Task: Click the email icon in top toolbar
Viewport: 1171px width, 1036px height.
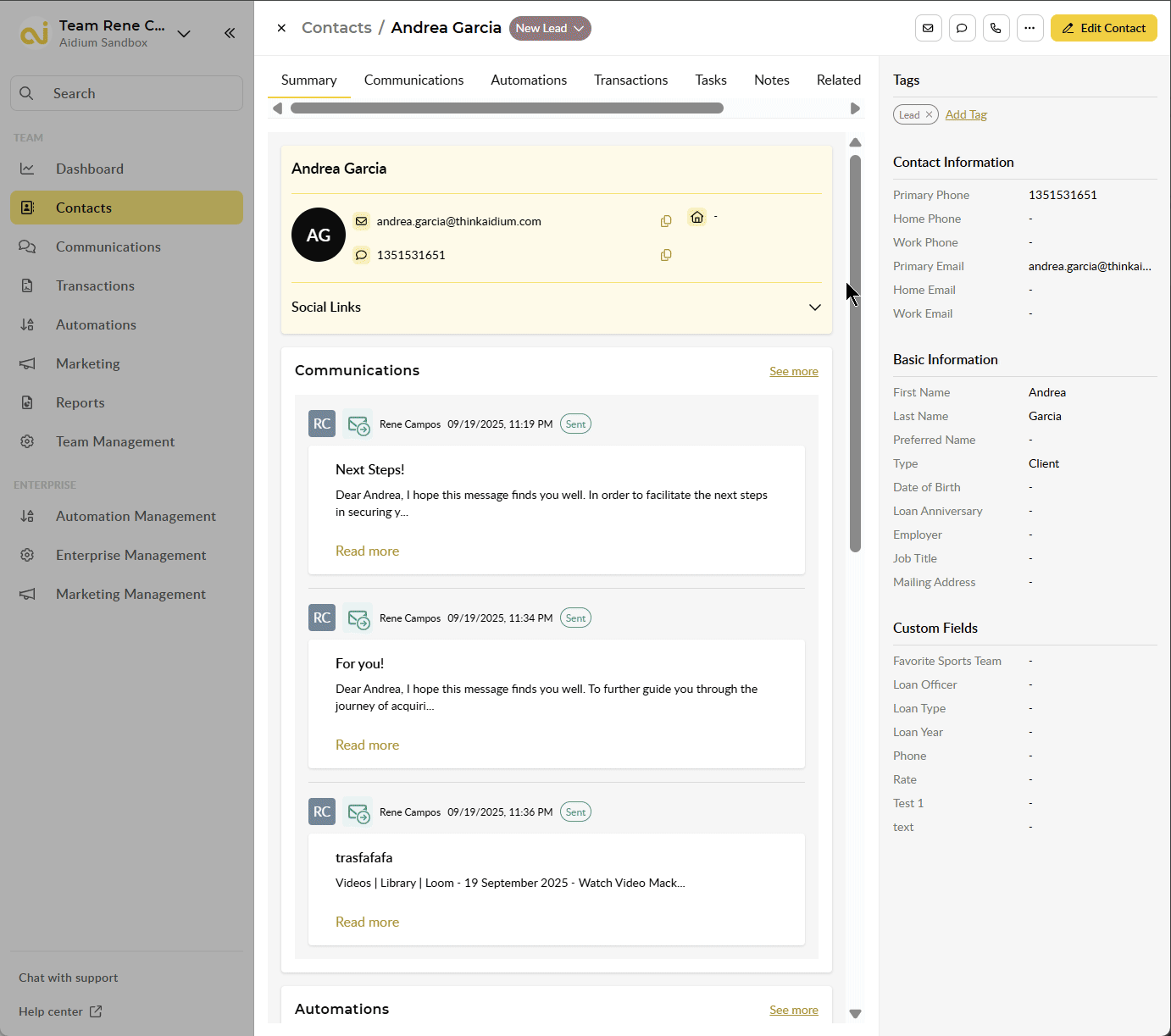Action: pos(928,28)
